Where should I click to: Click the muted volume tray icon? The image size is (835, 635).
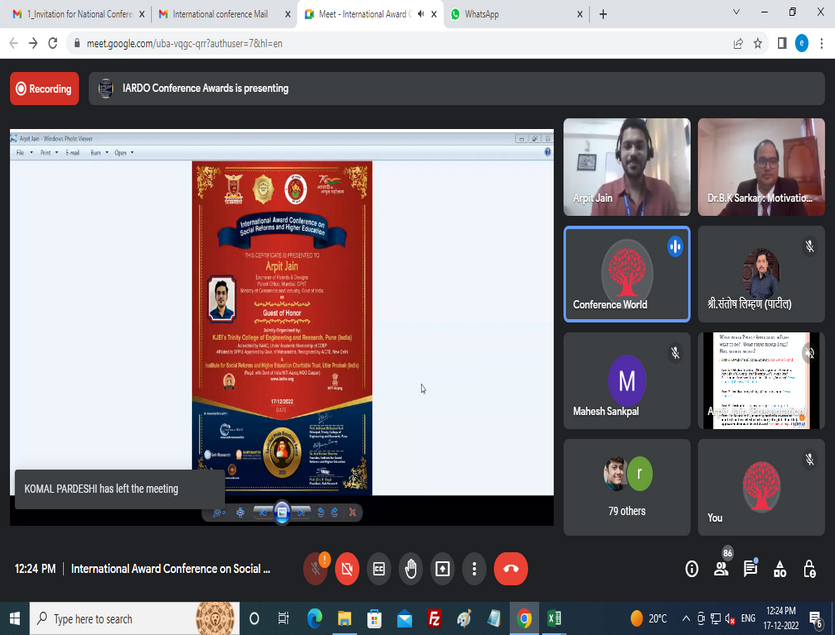click(730, 618)
